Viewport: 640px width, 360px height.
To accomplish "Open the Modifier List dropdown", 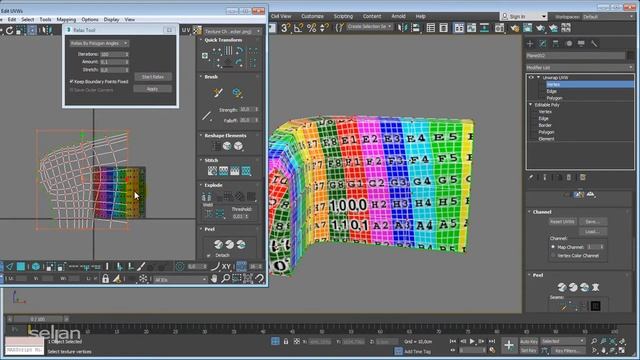I will [x=580, y=67].
